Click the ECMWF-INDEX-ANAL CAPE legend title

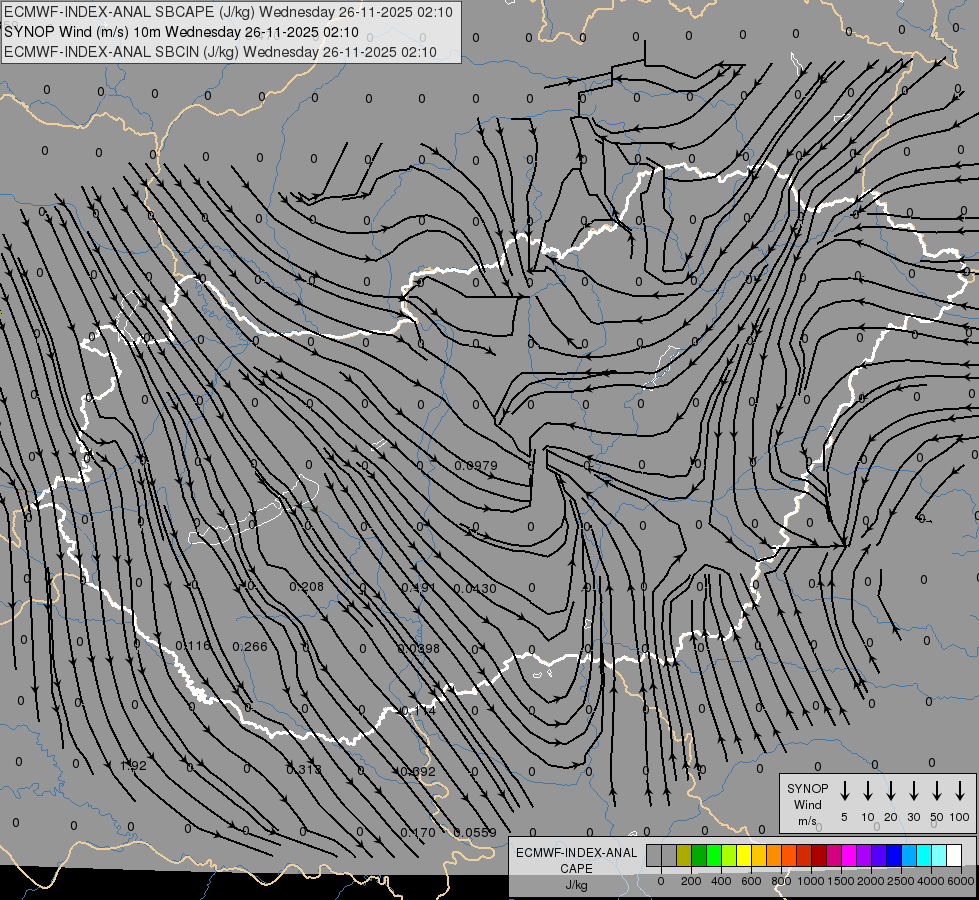(576, 861)
